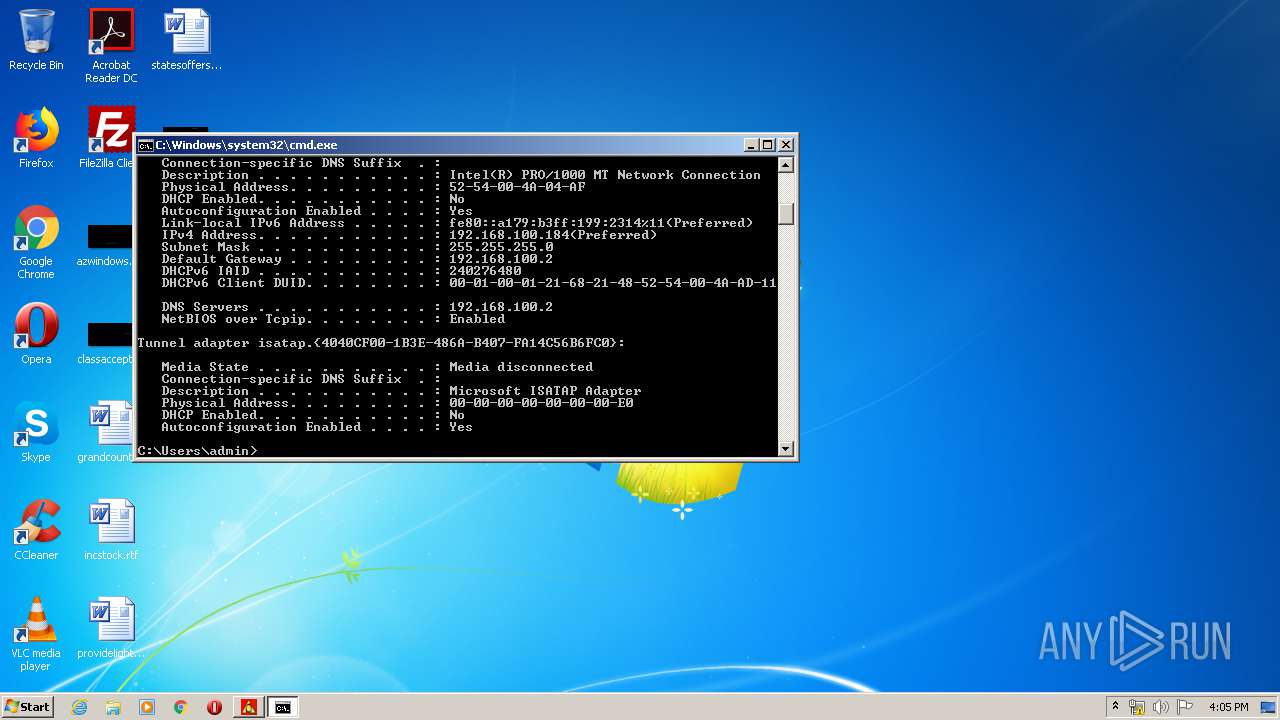
Task: Select the classaccept desktop file
Action: click(104, 344)
